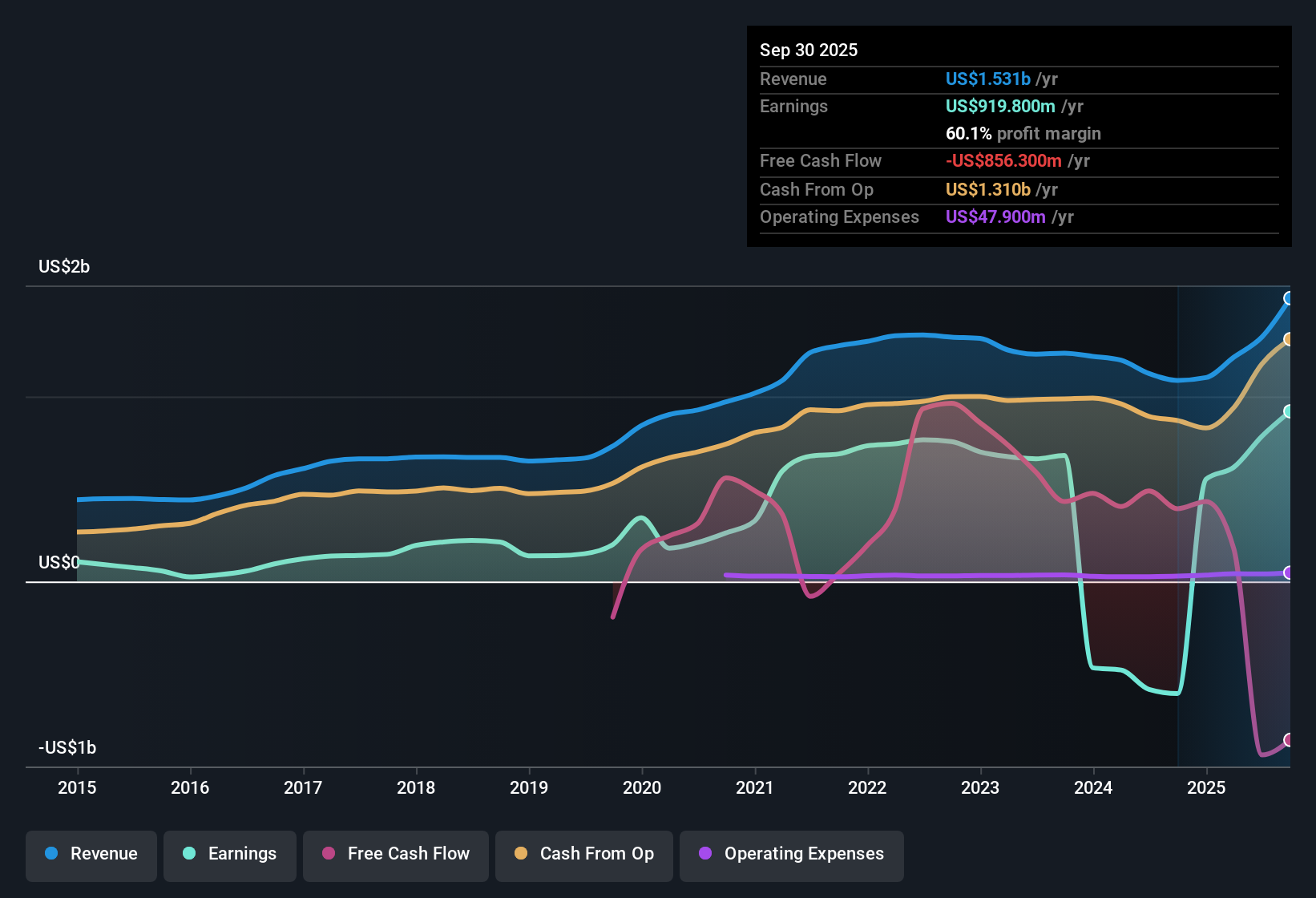Click the teal Earnings endpoint circle on the chart
1316x898 pixels.
pyautogui.click(x=1289, y=411)
